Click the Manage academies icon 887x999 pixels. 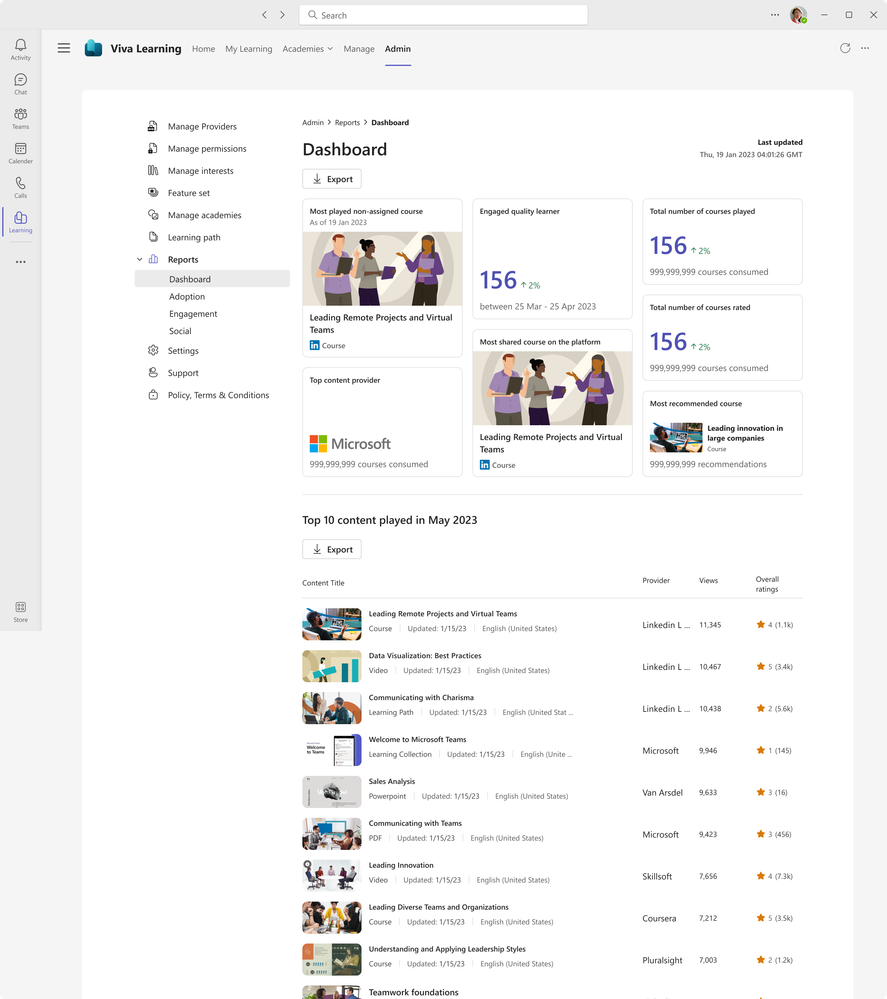pos(153,215)
